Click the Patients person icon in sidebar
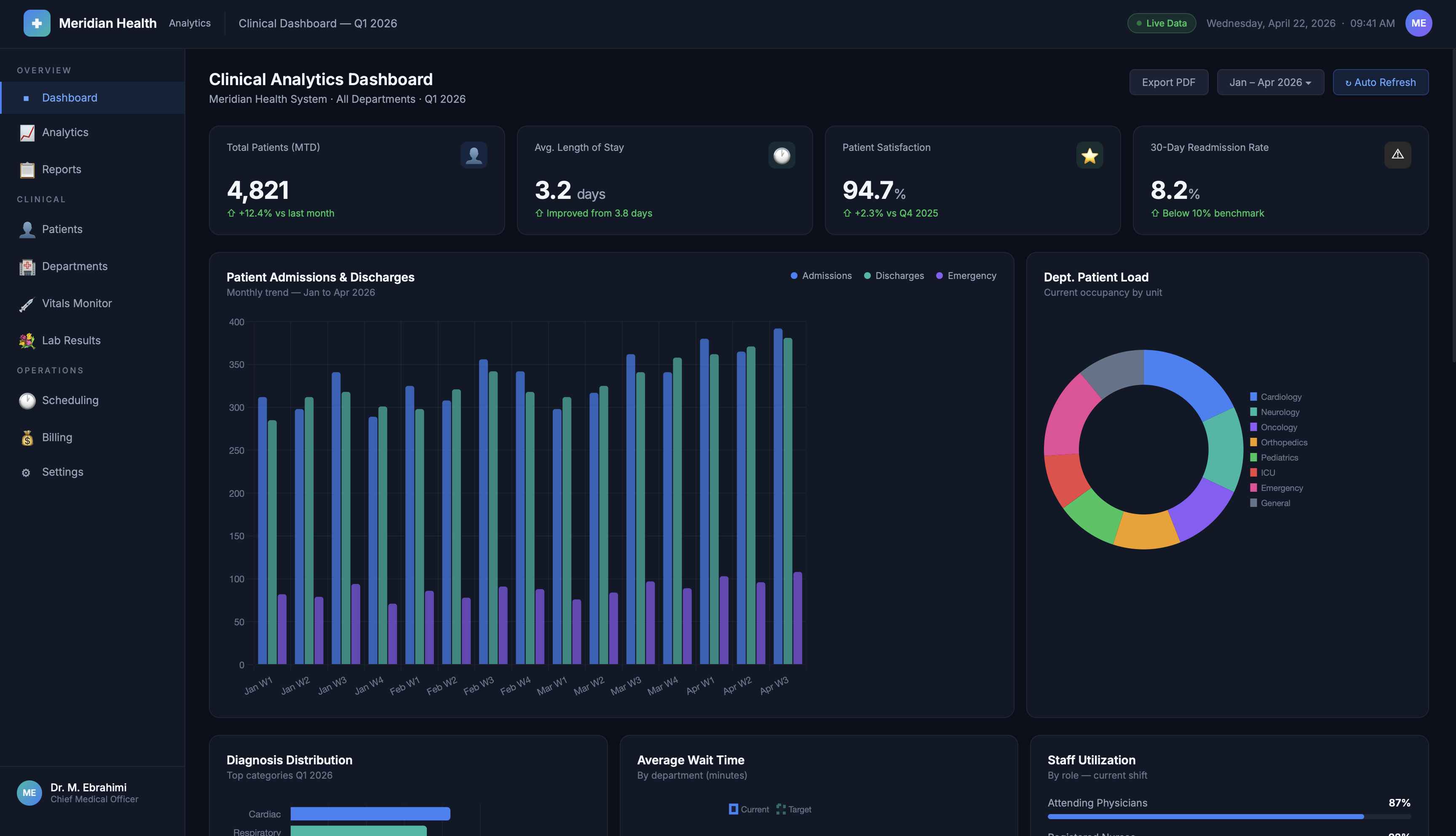Screen dimensions: 1456x836 pyautogui.click(x=27, y=230)
